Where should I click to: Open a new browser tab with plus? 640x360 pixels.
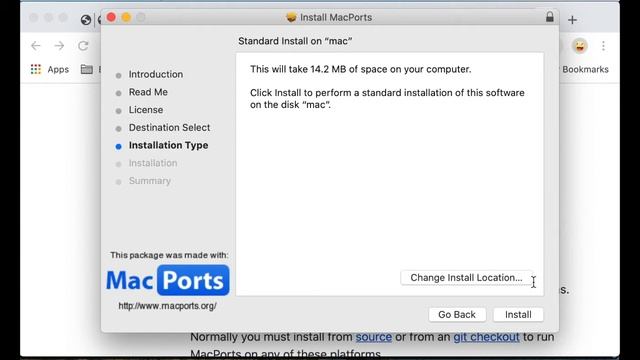(x=572, y=20)
